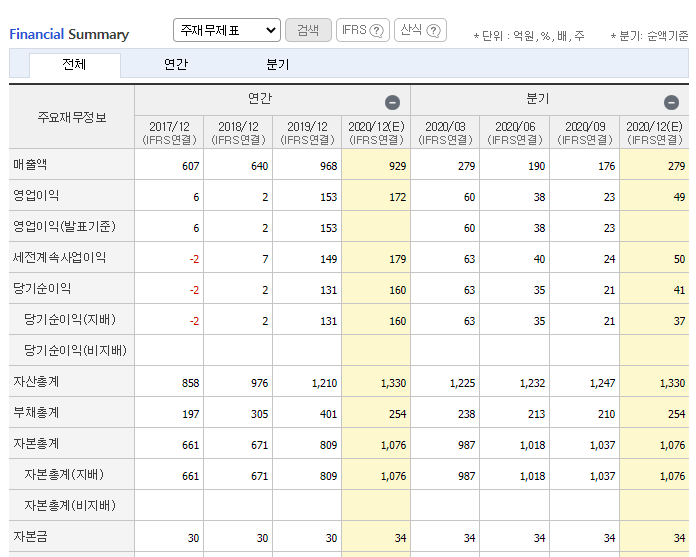The width and height of the screenshot is (696, 557).
Task: Click 매출액 value 607 for 2017/12
Action: [190, 166]
